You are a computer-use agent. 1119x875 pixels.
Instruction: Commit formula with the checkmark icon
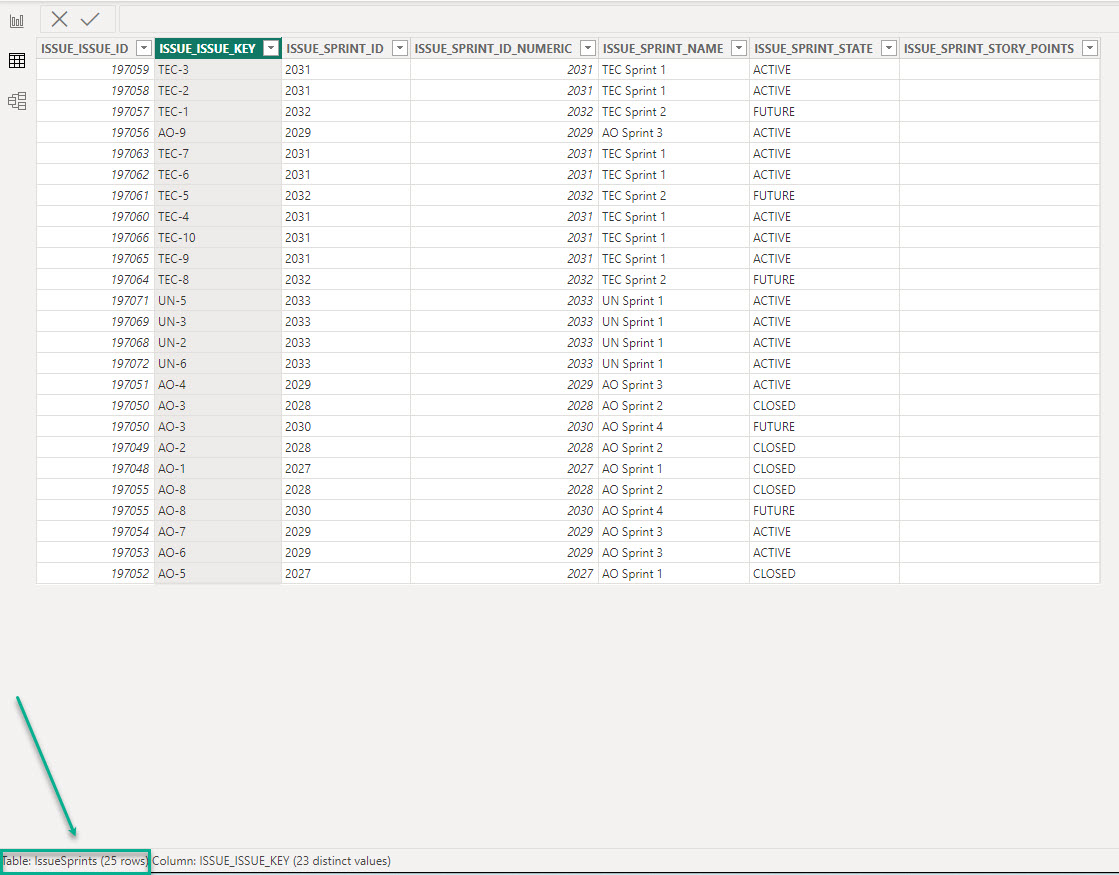90,19
